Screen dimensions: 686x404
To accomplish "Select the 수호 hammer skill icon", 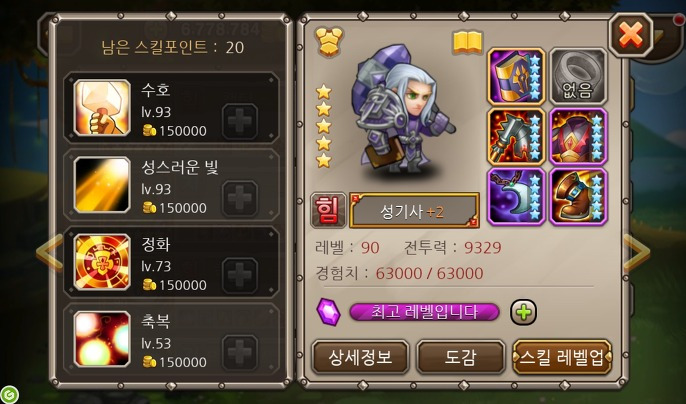I will tap(102, 108).
